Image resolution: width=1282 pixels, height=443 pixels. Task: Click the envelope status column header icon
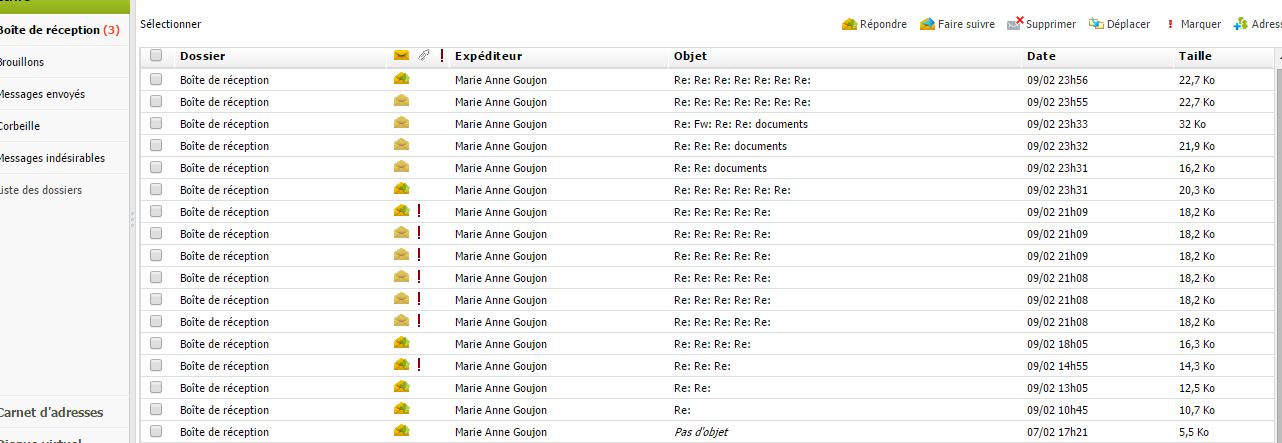pos(401,56)
